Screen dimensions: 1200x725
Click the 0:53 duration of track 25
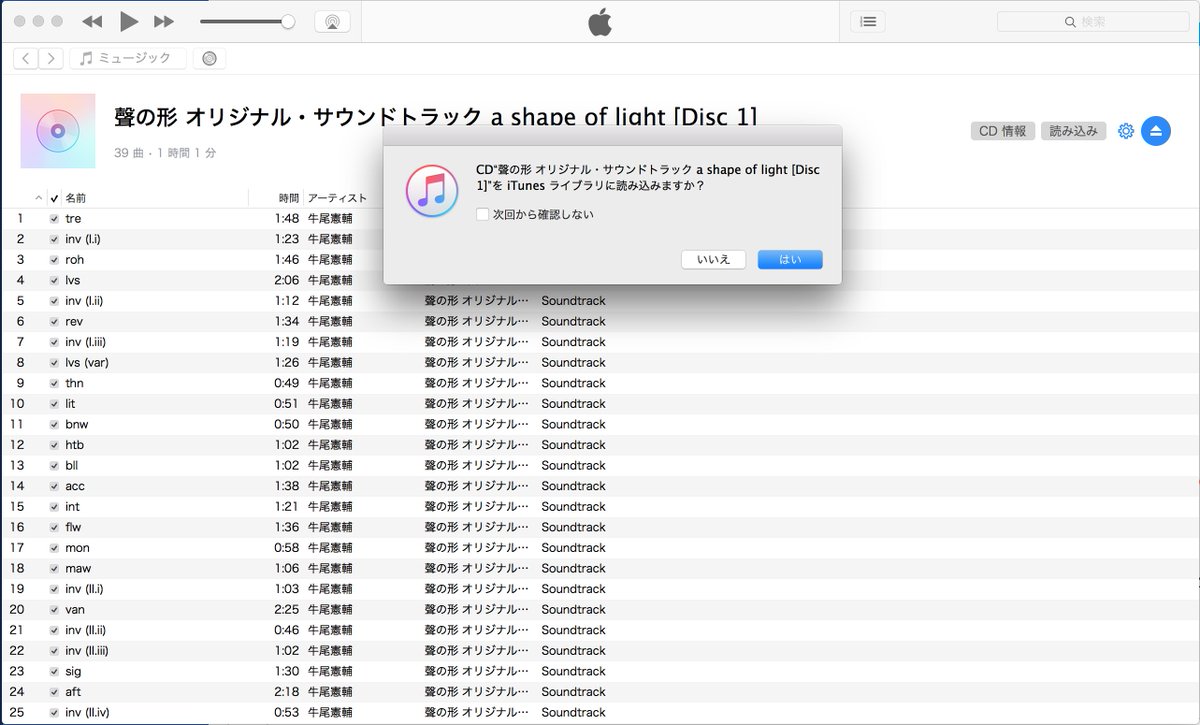click(287, 712)
